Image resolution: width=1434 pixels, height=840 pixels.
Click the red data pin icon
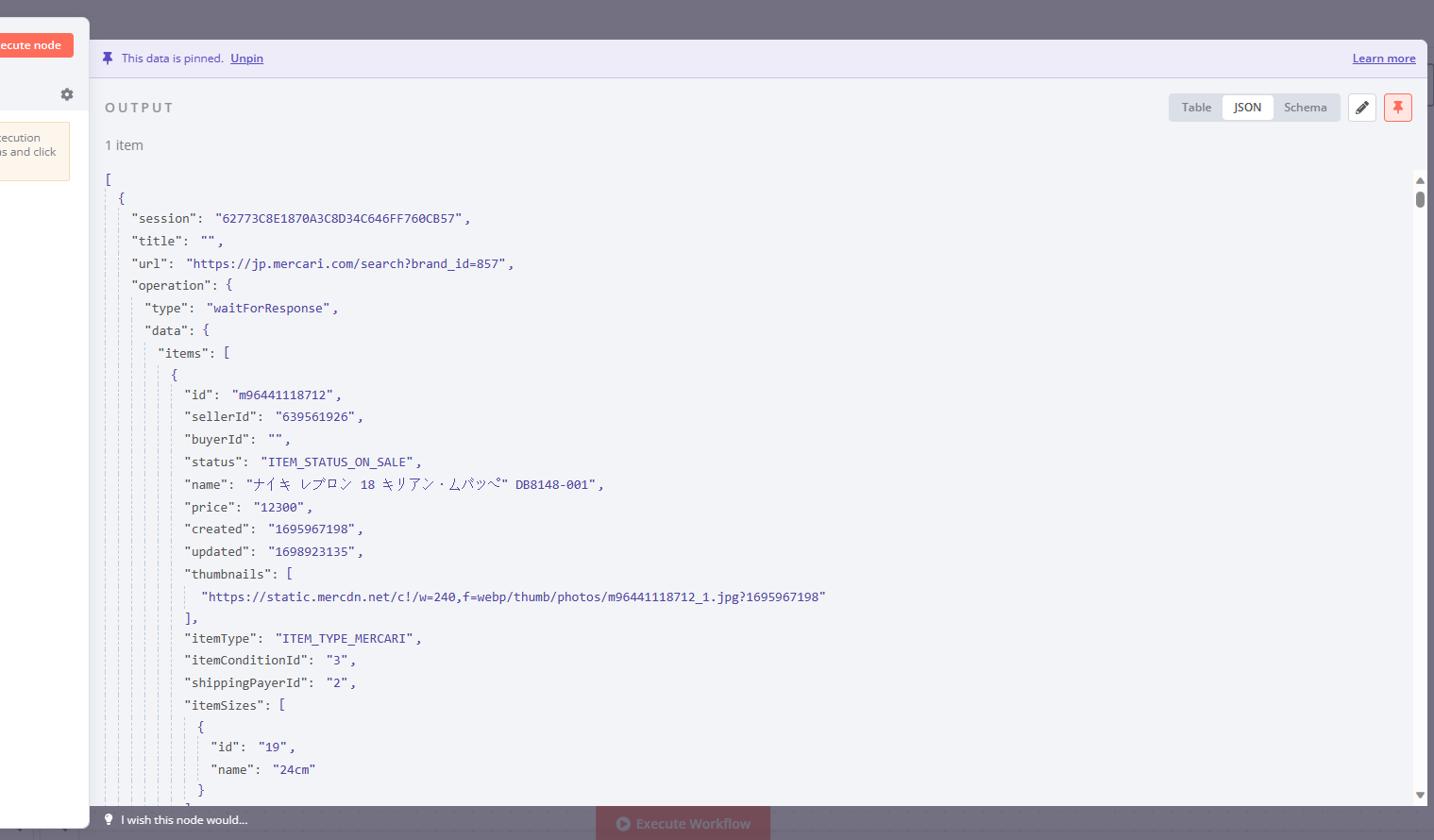click(x=1398, y=107)
